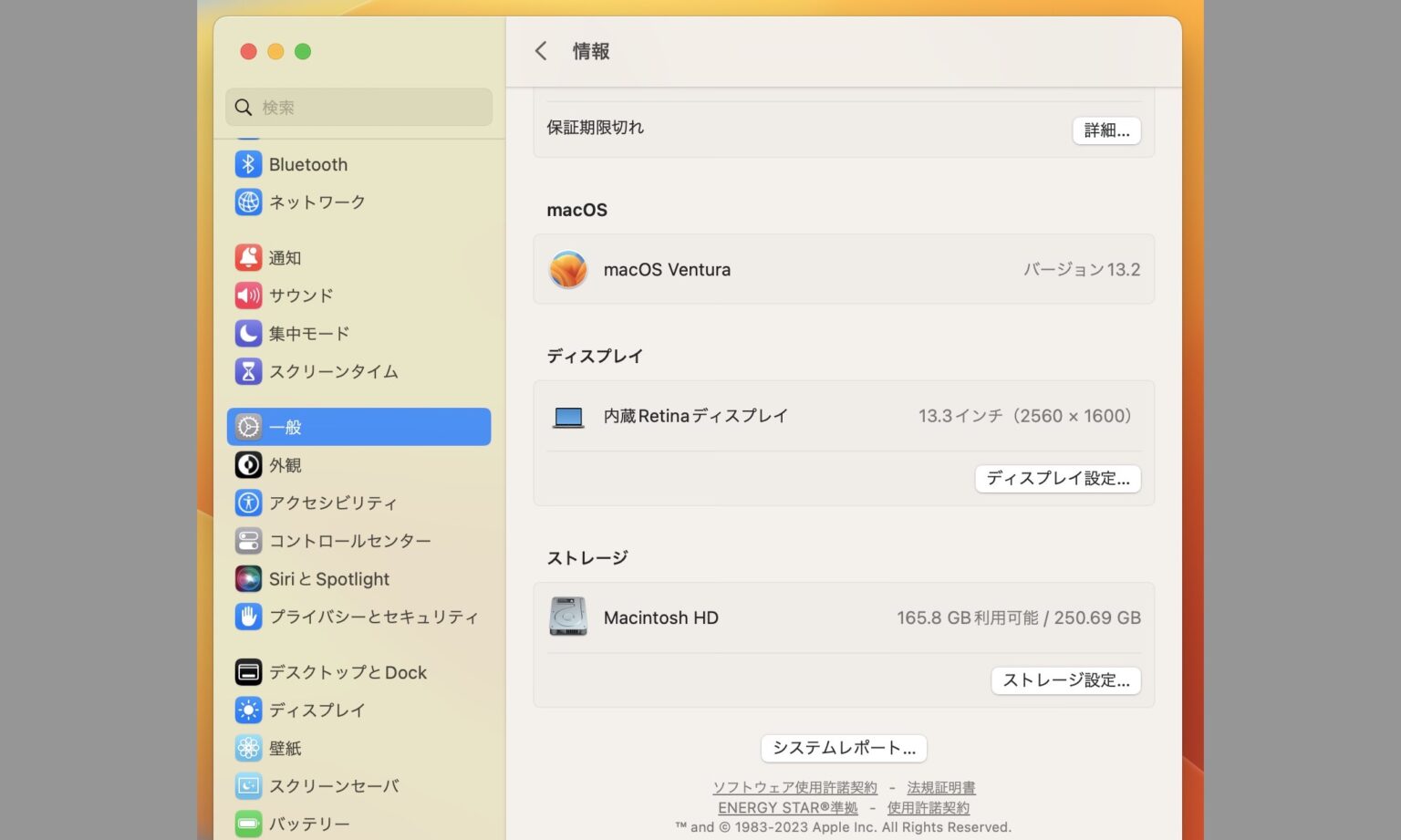
Task: Click the Macintosh HD name text
Action: point(661,617)
